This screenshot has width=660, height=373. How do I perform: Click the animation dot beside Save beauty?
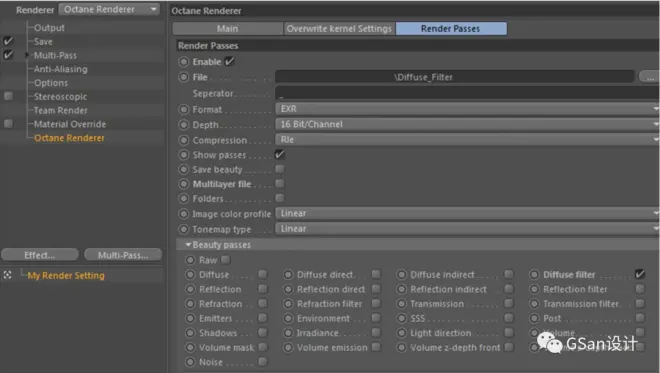coord(184,170)
